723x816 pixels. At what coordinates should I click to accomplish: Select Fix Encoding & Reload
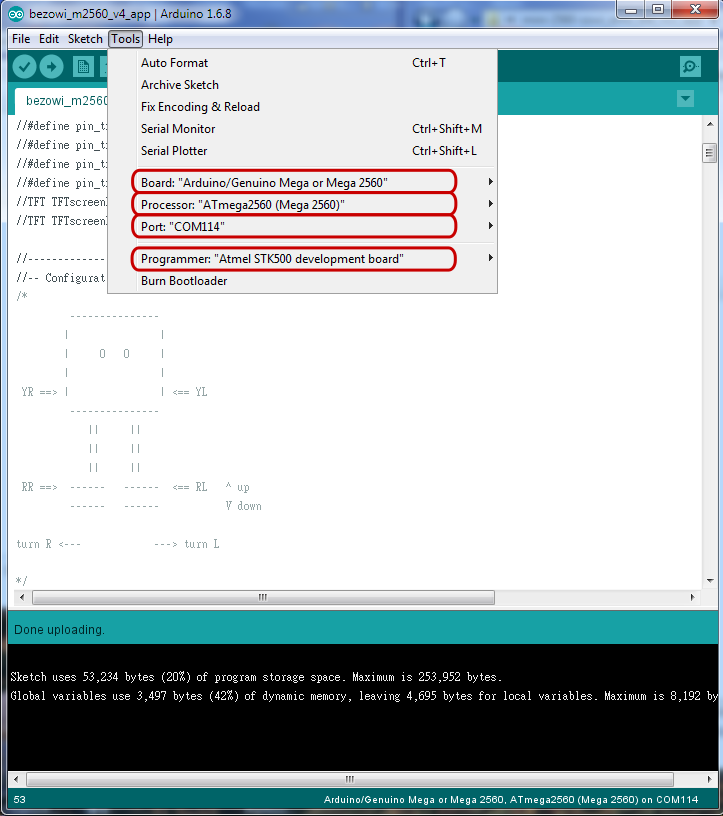click(302, 107)
